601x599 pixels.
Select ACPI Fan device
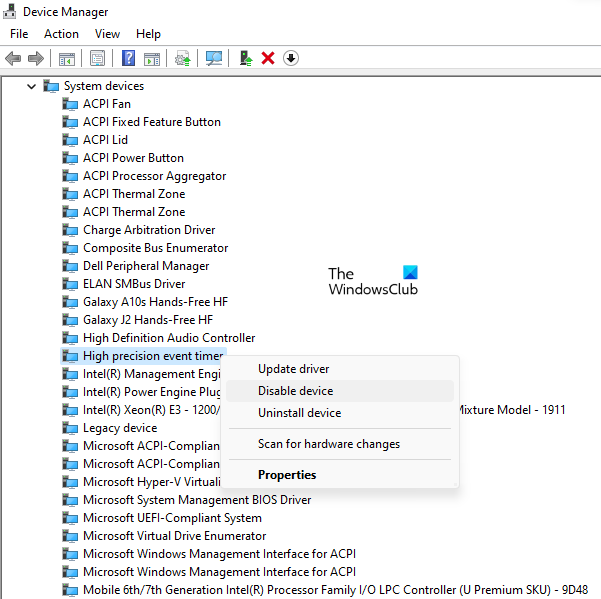coord(107,104)
